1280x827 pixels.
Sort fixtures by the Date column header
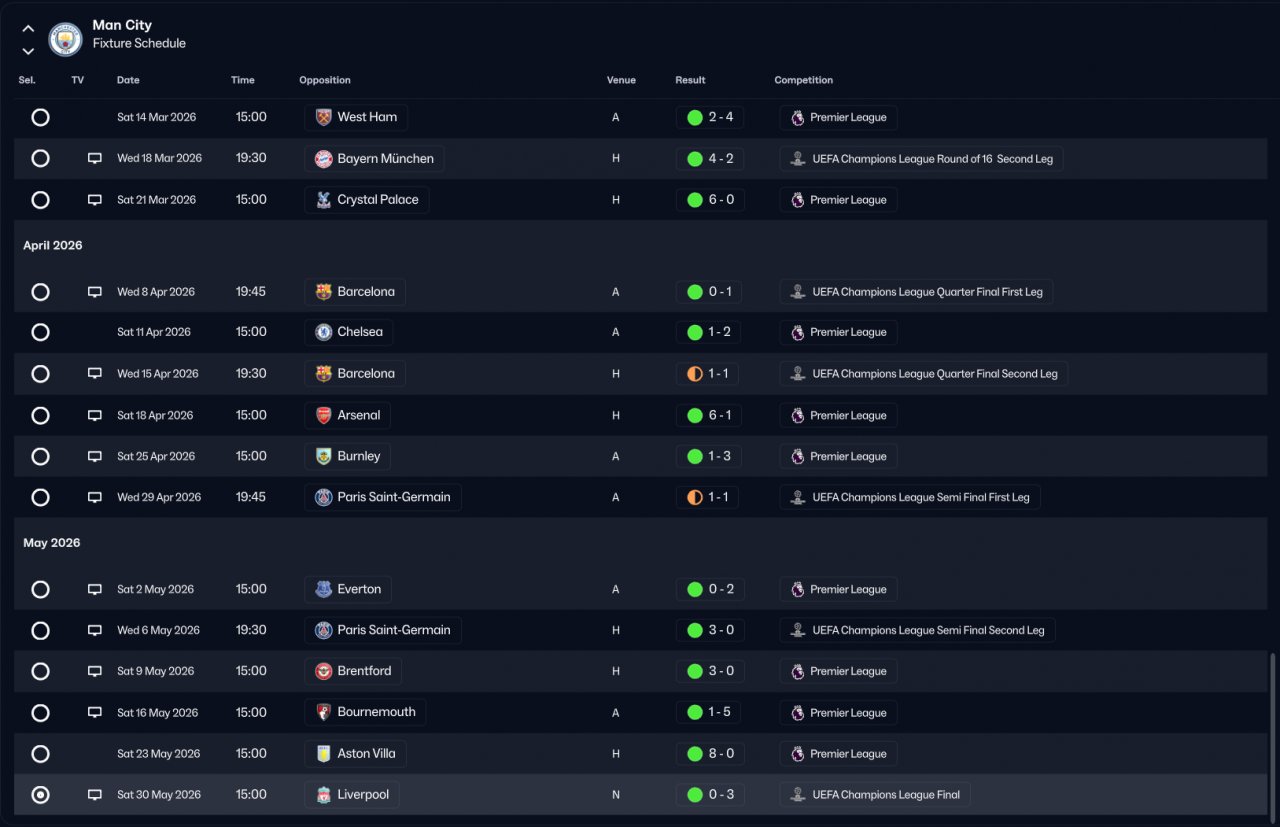[x=128, y=80]
